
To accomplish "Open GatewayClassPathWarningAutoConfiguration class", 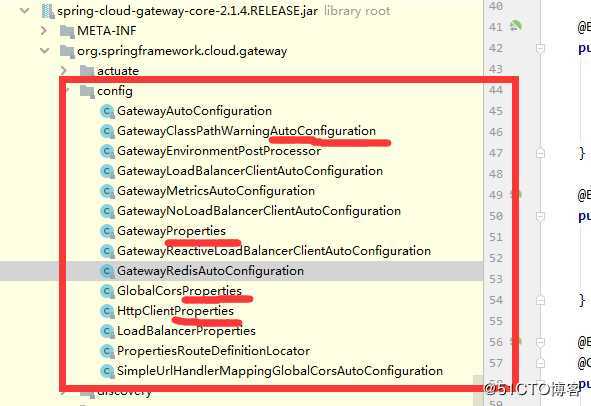I will click(247, 131).
